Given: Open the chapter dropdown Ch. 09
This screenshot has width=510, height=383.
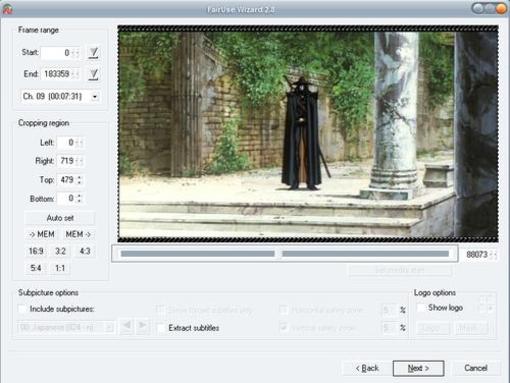Looking at the screenshot, I should coord(60,97).
